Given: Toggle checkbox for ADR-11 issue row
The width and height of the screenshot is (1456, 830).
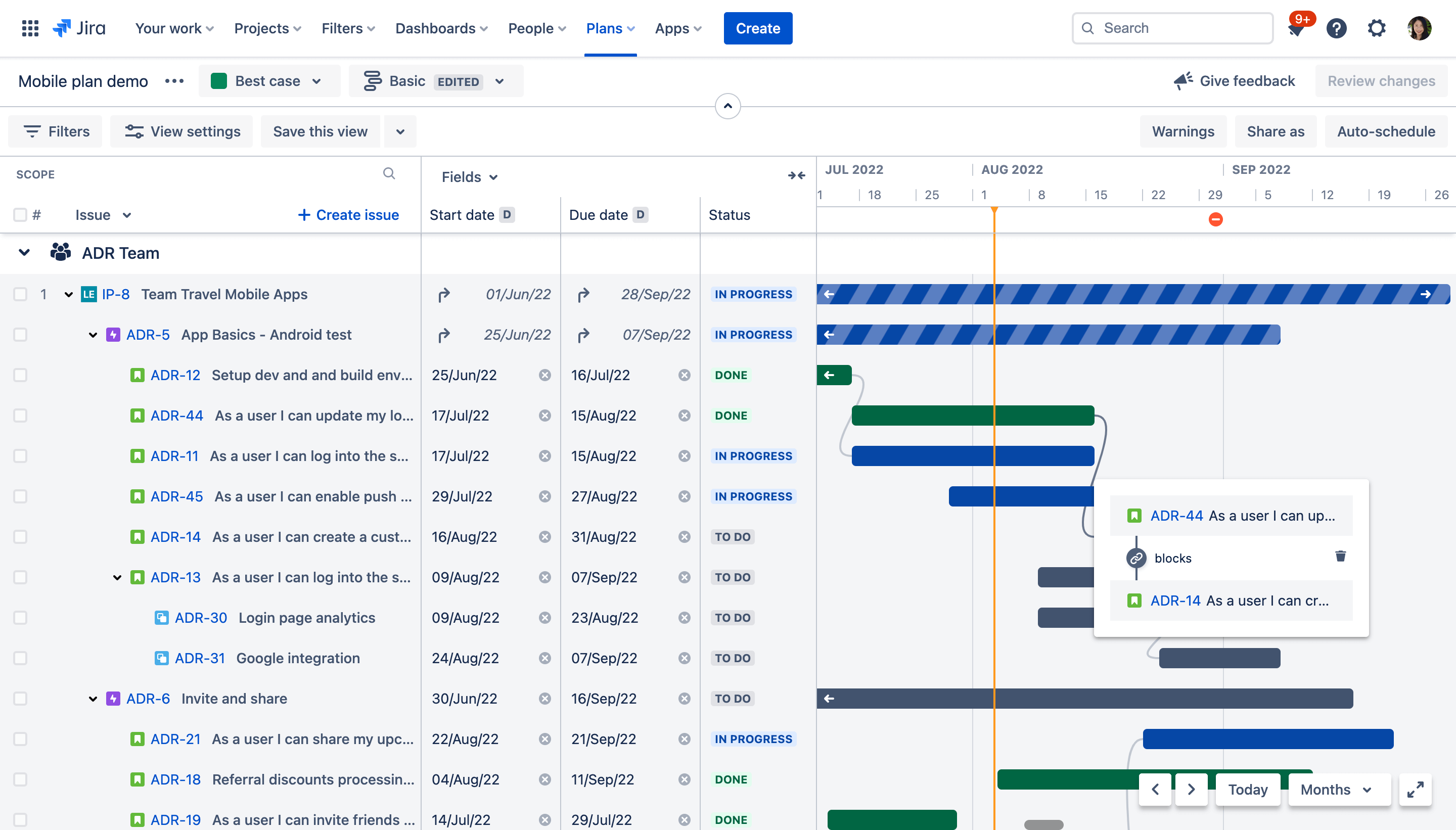Looking at the screenshot, I should pos(20,456).
